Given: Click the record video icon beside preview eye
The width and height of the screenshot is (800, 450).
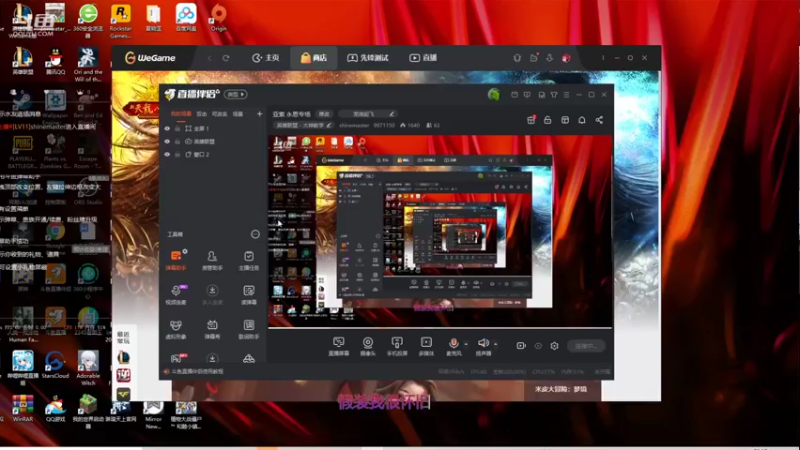Looking at the screenshot, I should pos(521,346).
